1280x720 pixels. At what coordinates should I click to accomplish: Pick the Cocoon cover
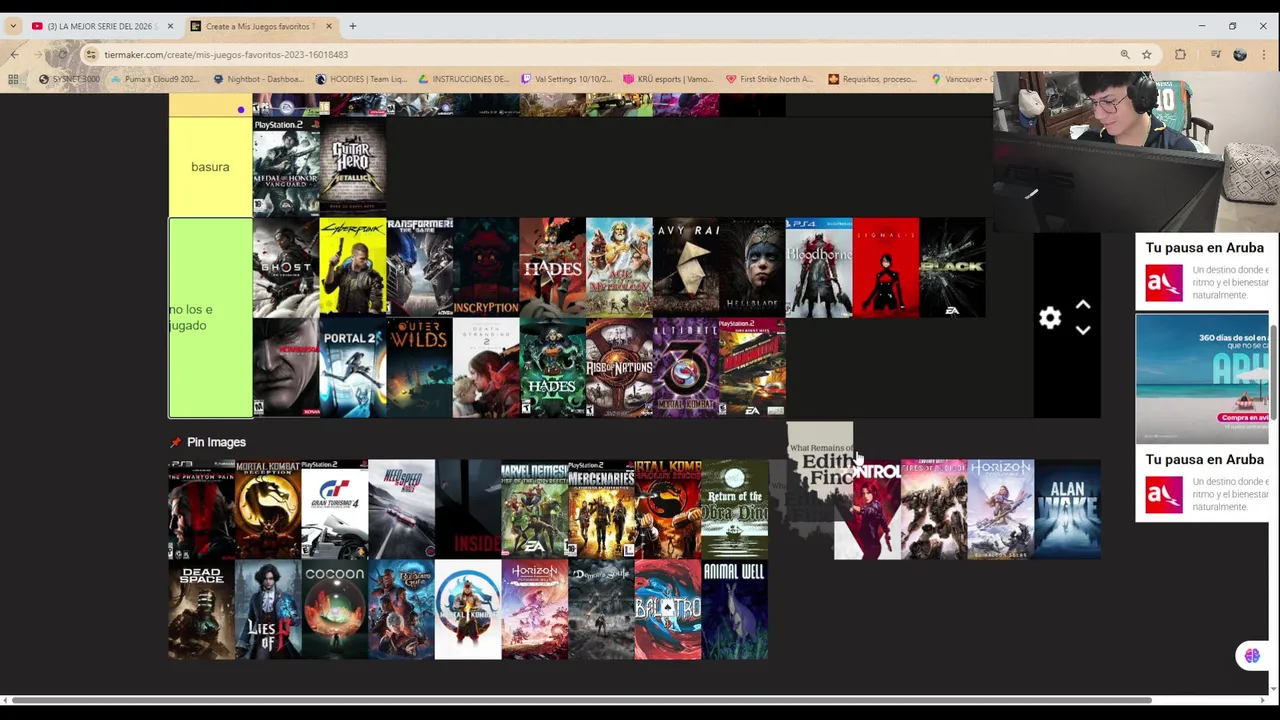coord(334,610)
